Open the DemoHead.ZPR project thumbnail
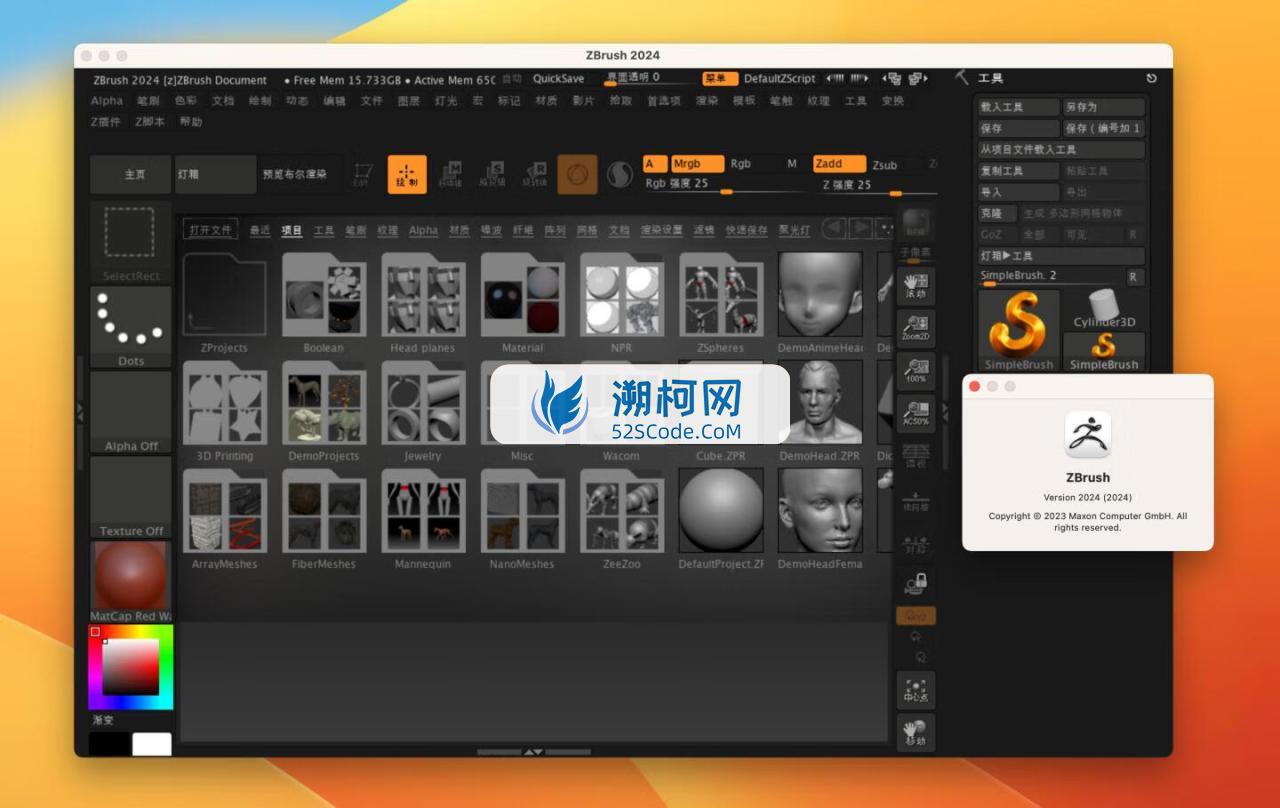This screenshot has width=1280, height=808. 820,403
